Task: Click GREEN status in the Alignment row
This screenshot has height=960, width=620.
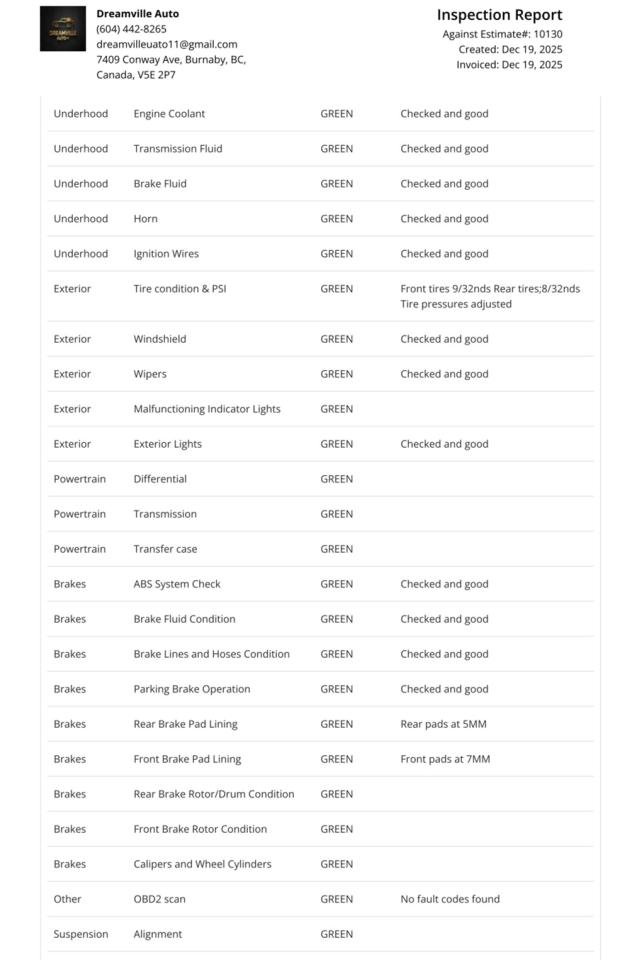Action: pos(336,934)
